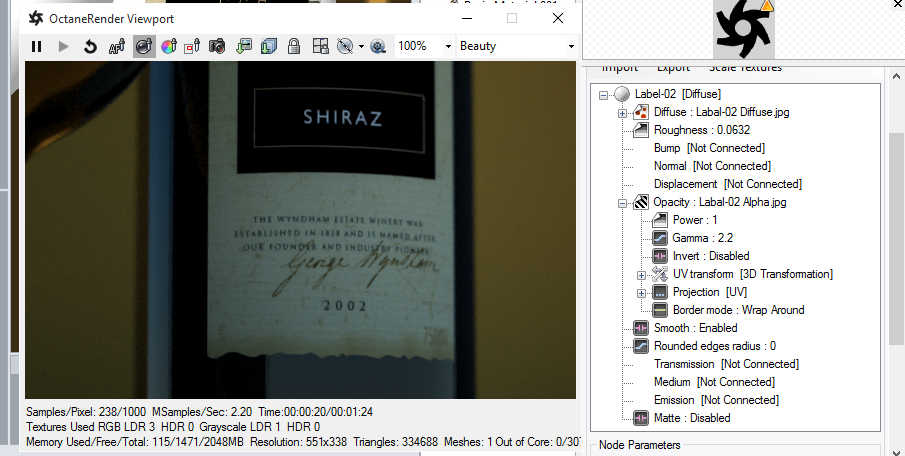
Task: Click the save render passes icon
Action: pos(268,46)
